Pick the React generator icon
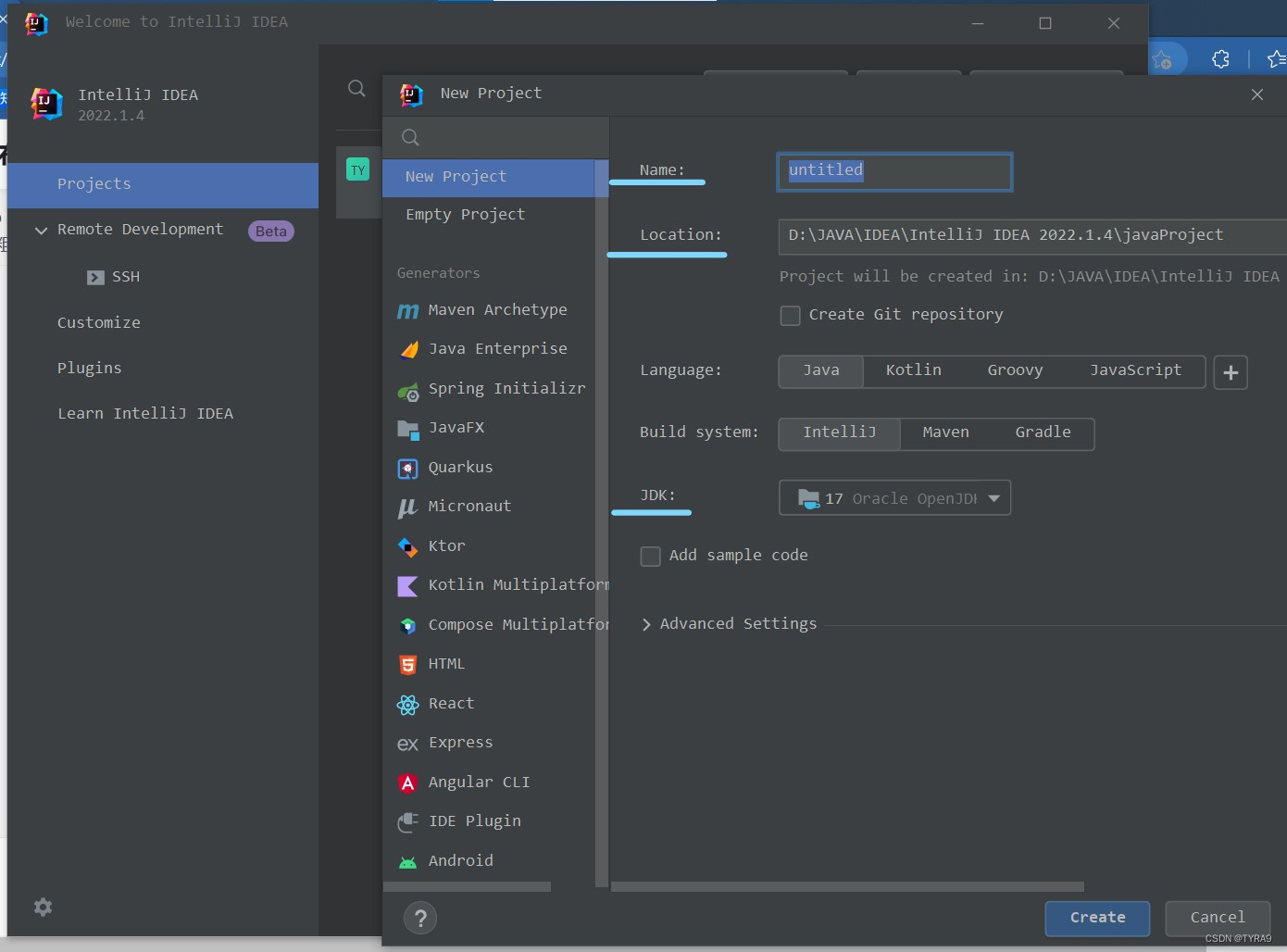Image resolution: width=1287 pixels, height=952 pixels. coord(407,705)
